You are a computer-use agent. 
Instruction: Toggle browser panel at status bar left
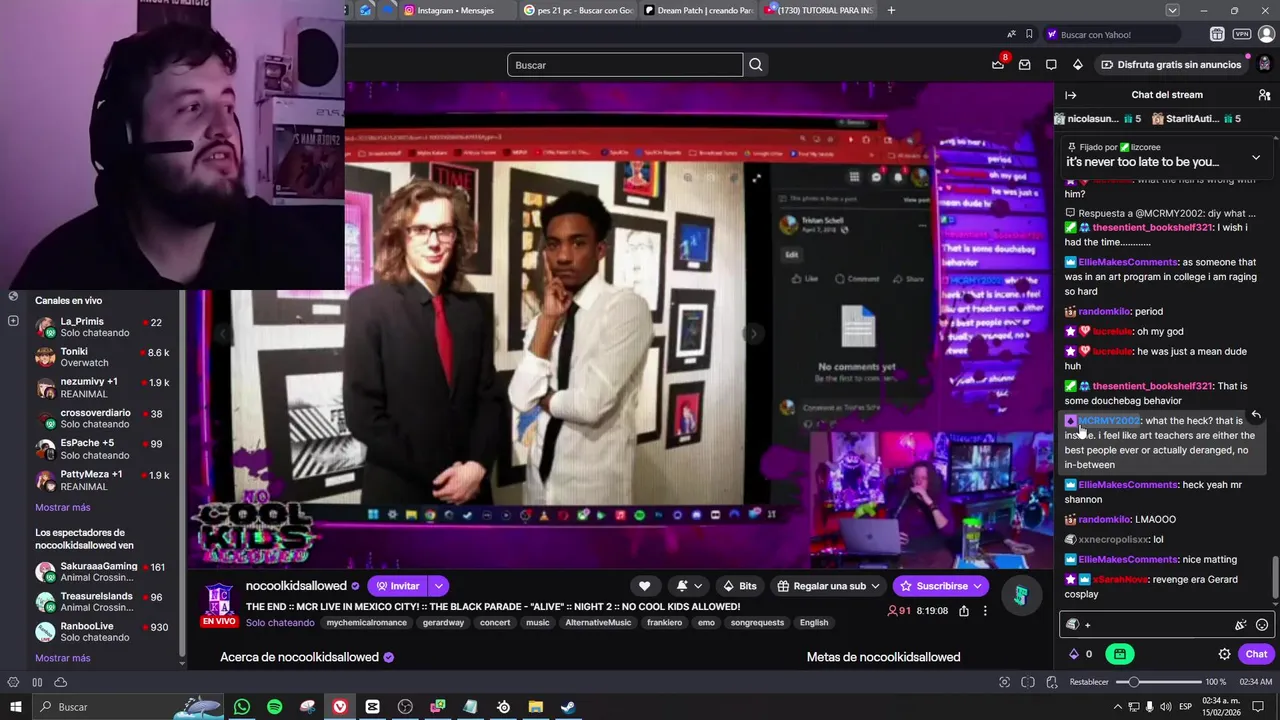click(x=13, y=682)
